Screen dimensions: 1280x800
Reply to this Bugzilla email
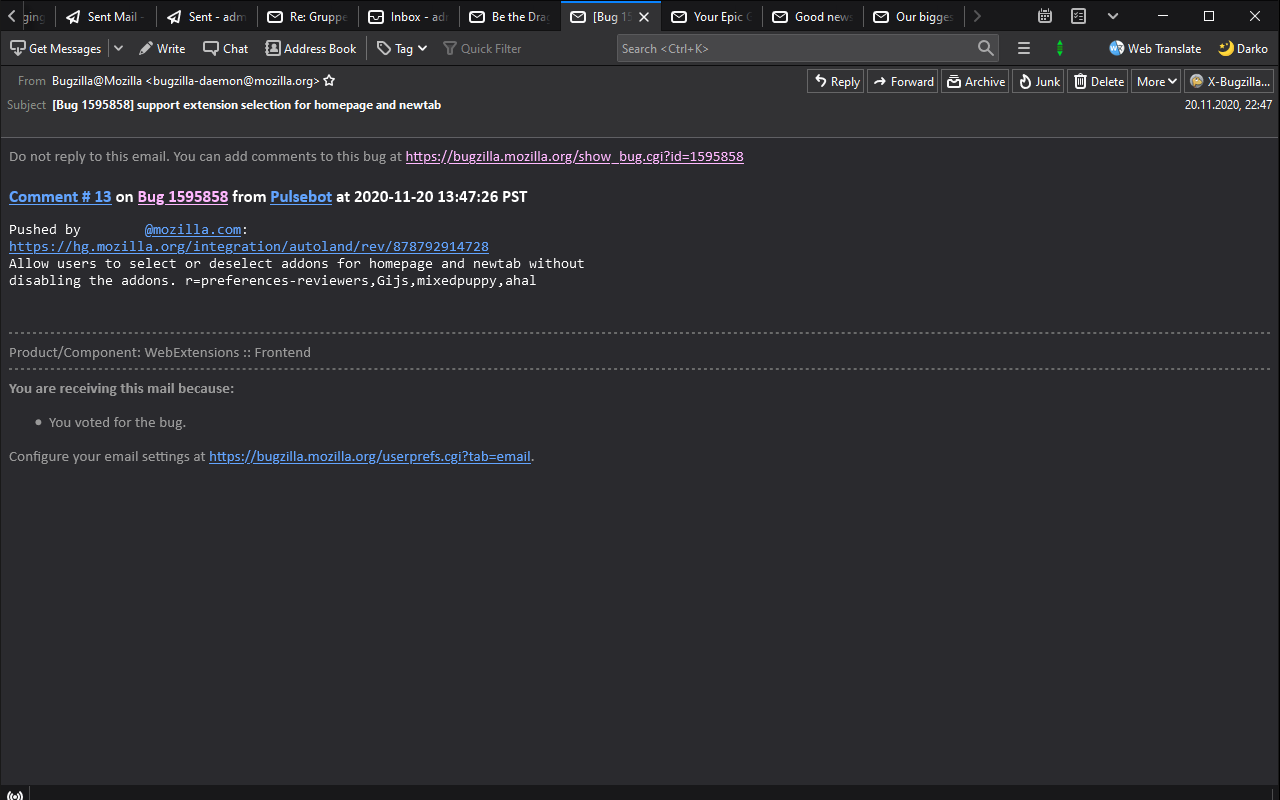836,82
